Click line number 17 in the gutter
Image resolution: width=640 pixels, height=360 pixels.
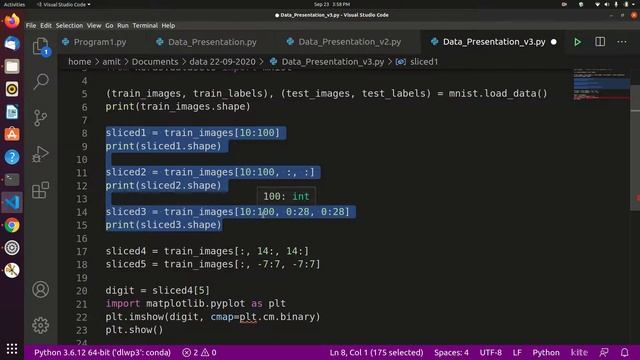tap(82, 251)
